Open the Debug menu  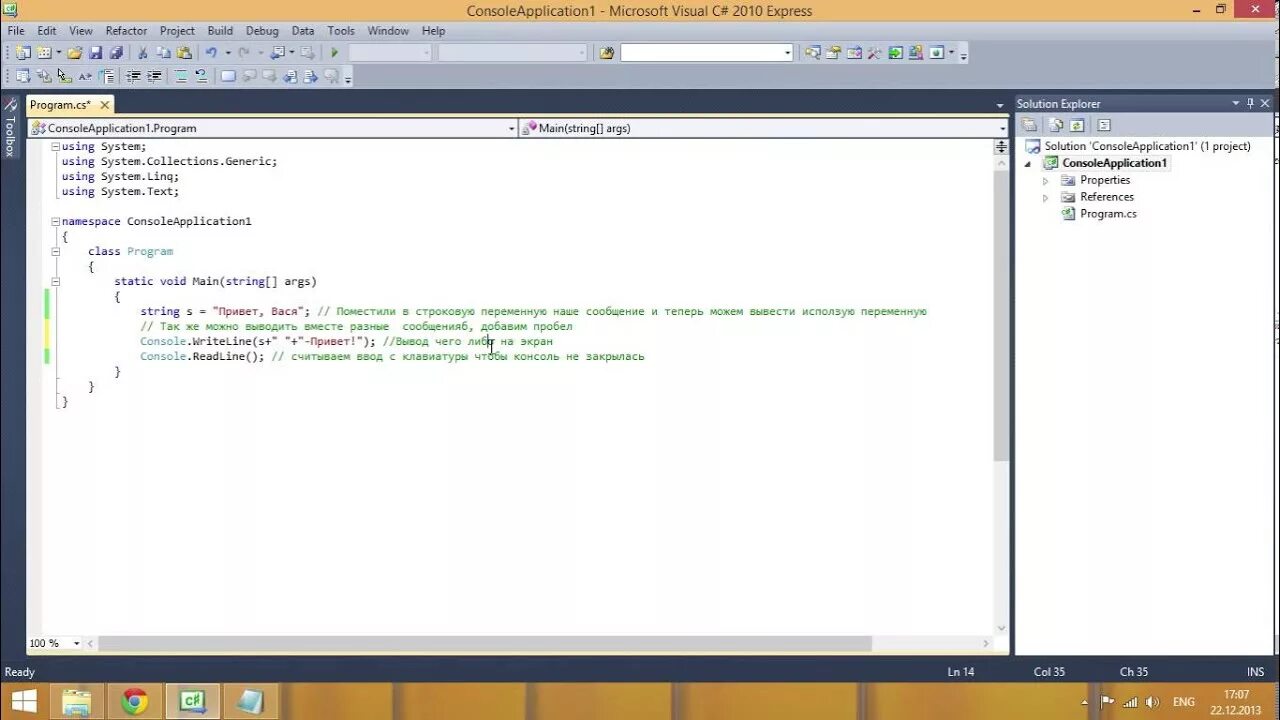(x=263, y=31)
